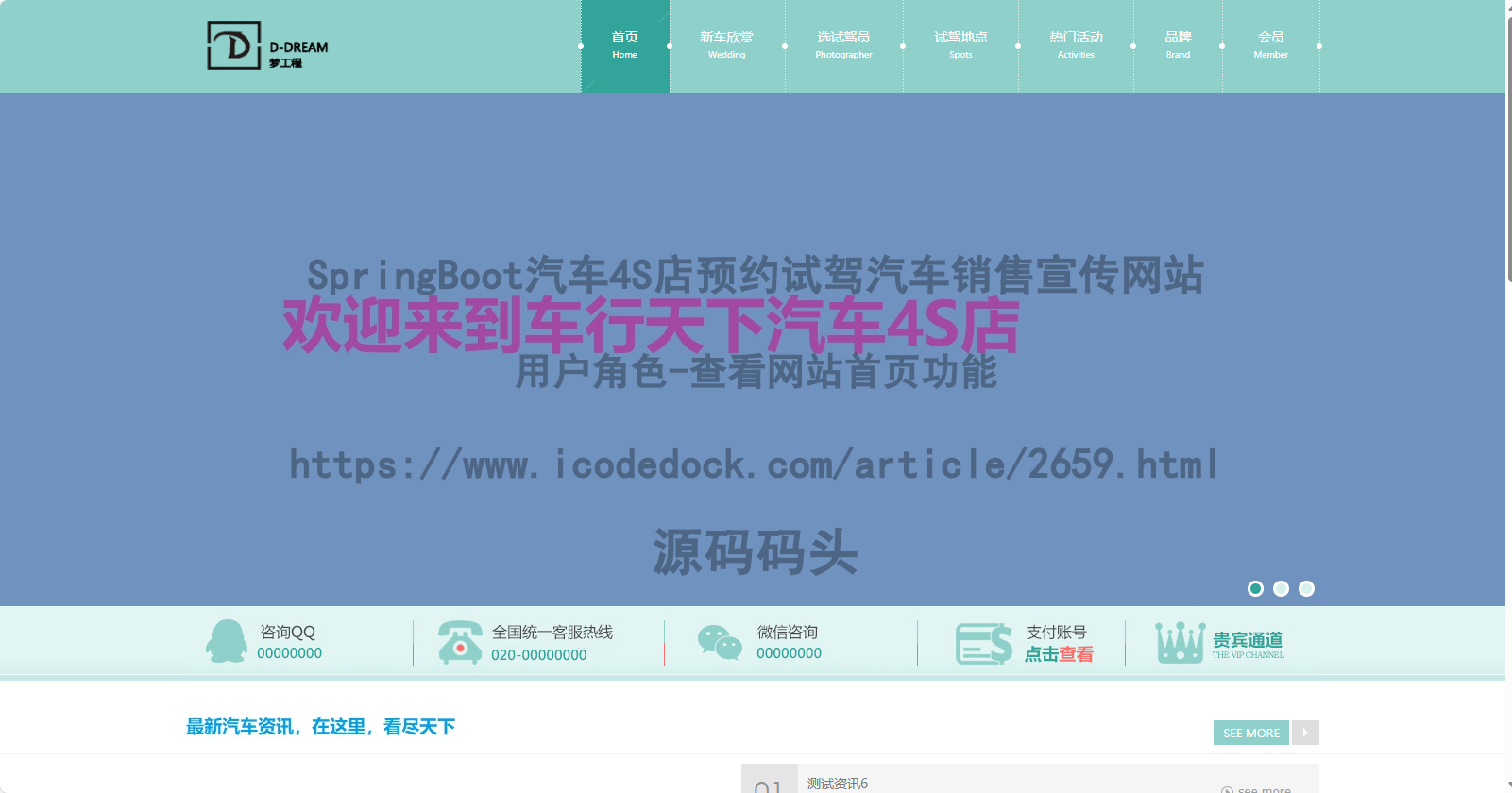Open the 选试驾员 Photographer menu item
The width and height of the screenshot is (1512, 793).
pyautogui.click(x=844, y=45)
